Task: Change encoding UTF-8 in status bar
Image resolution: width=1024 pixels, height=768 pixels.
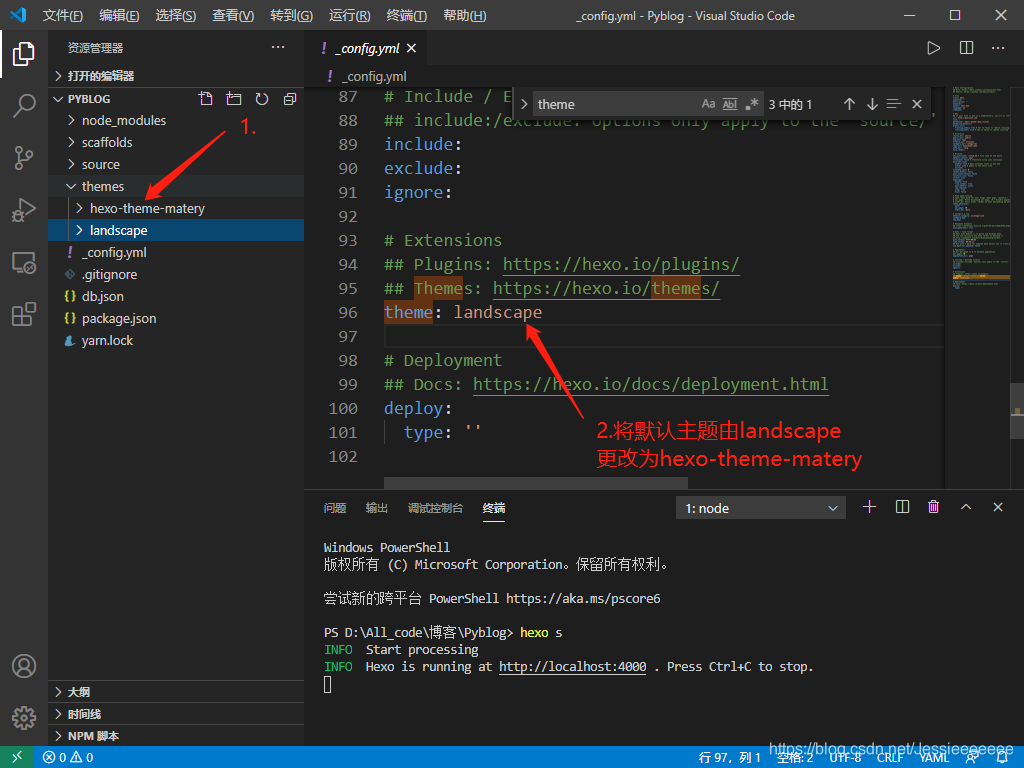Action: coord(845,758)
